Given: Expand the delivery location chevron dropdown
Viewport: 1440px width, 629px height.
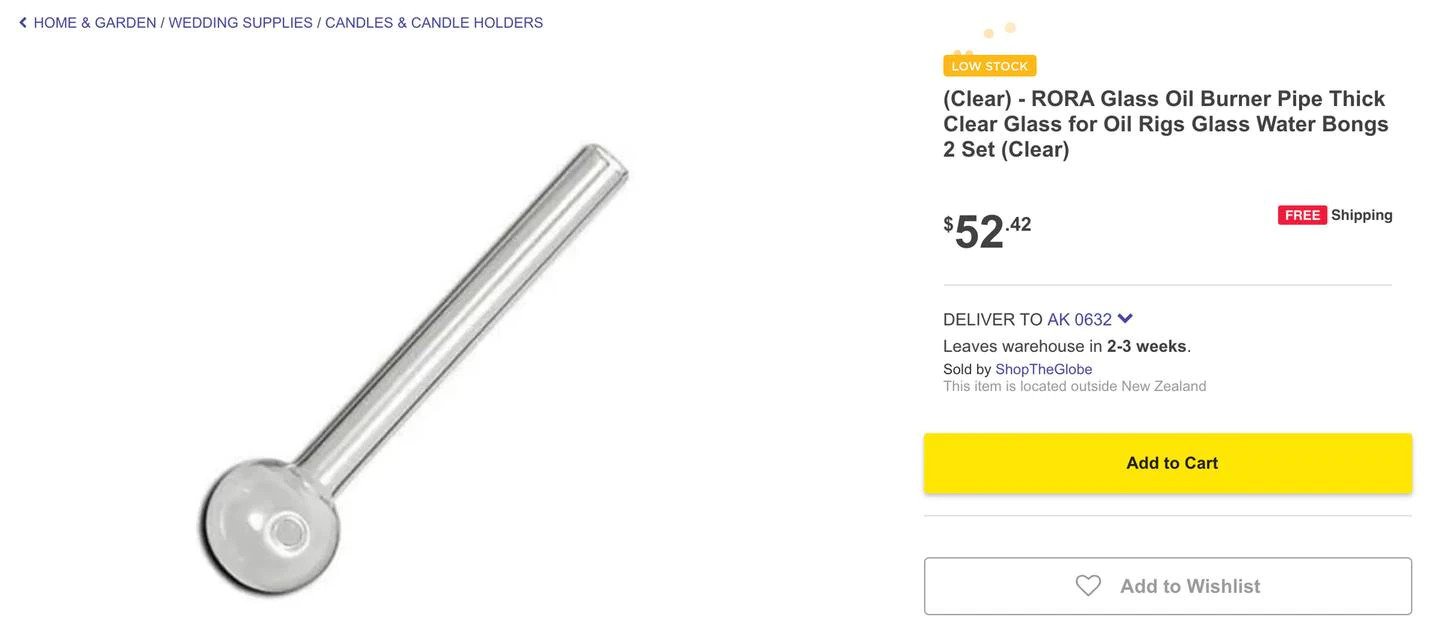Looking at the screenshot, I should 1125,319.
